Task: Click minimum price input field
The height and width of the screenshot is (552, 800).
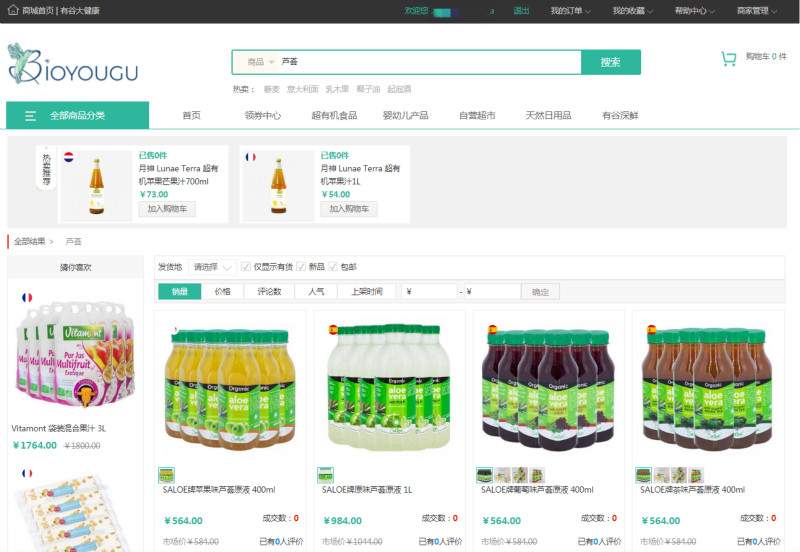Action: pos(429,292)
